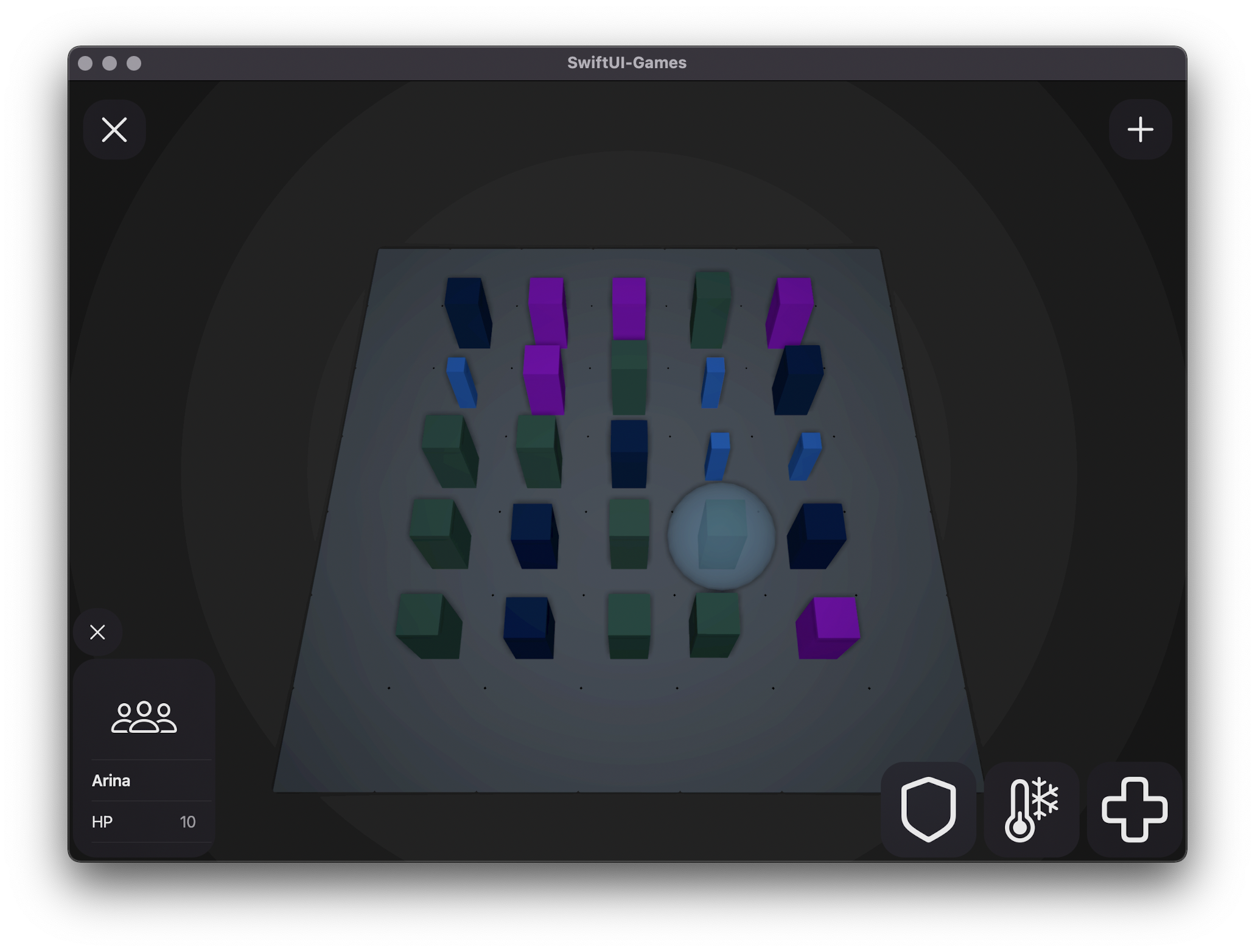Select the purple cube at bottom-right of board

point(828,627)
